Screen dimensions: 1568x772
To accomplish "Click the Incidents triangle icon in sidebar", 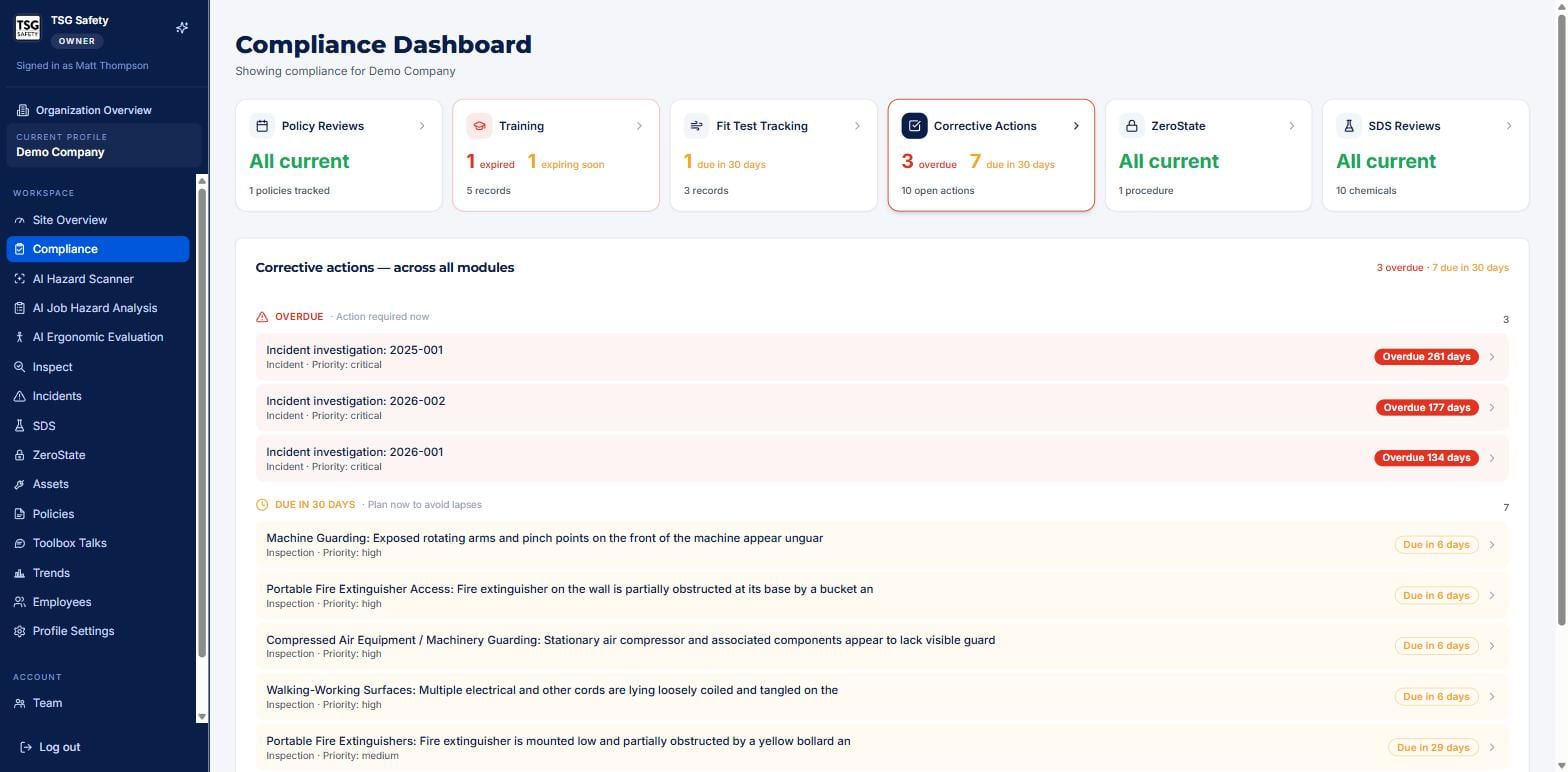I will (x=19, y=396).
